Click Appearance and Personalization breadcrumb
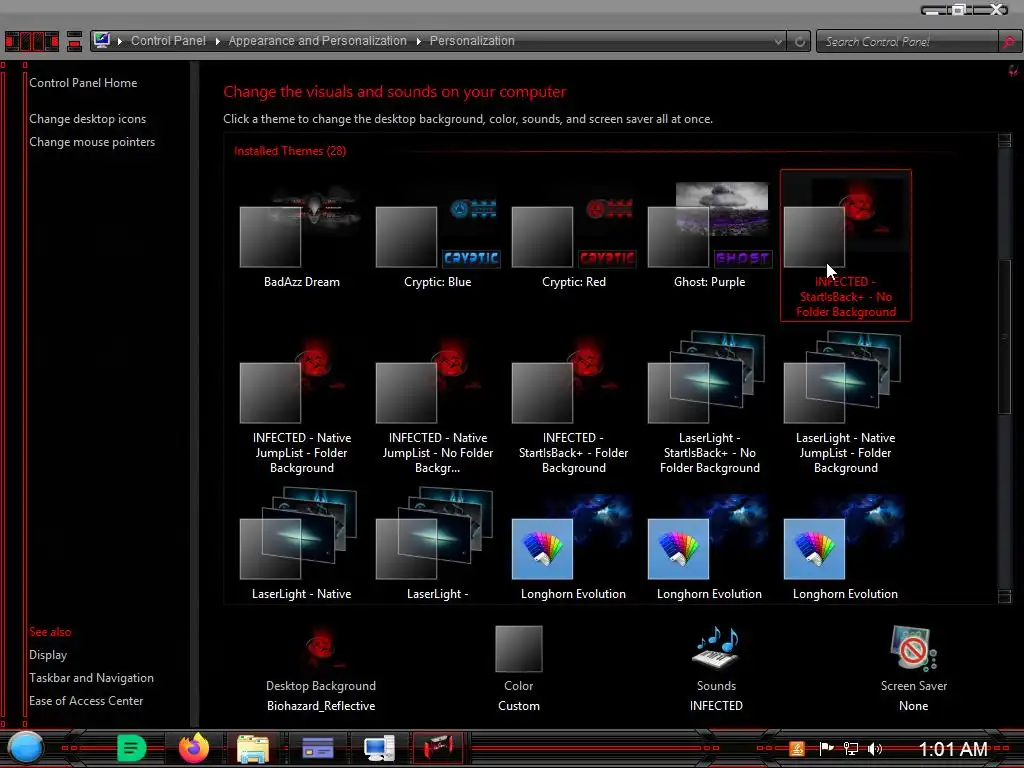 (x=317, y=40)
